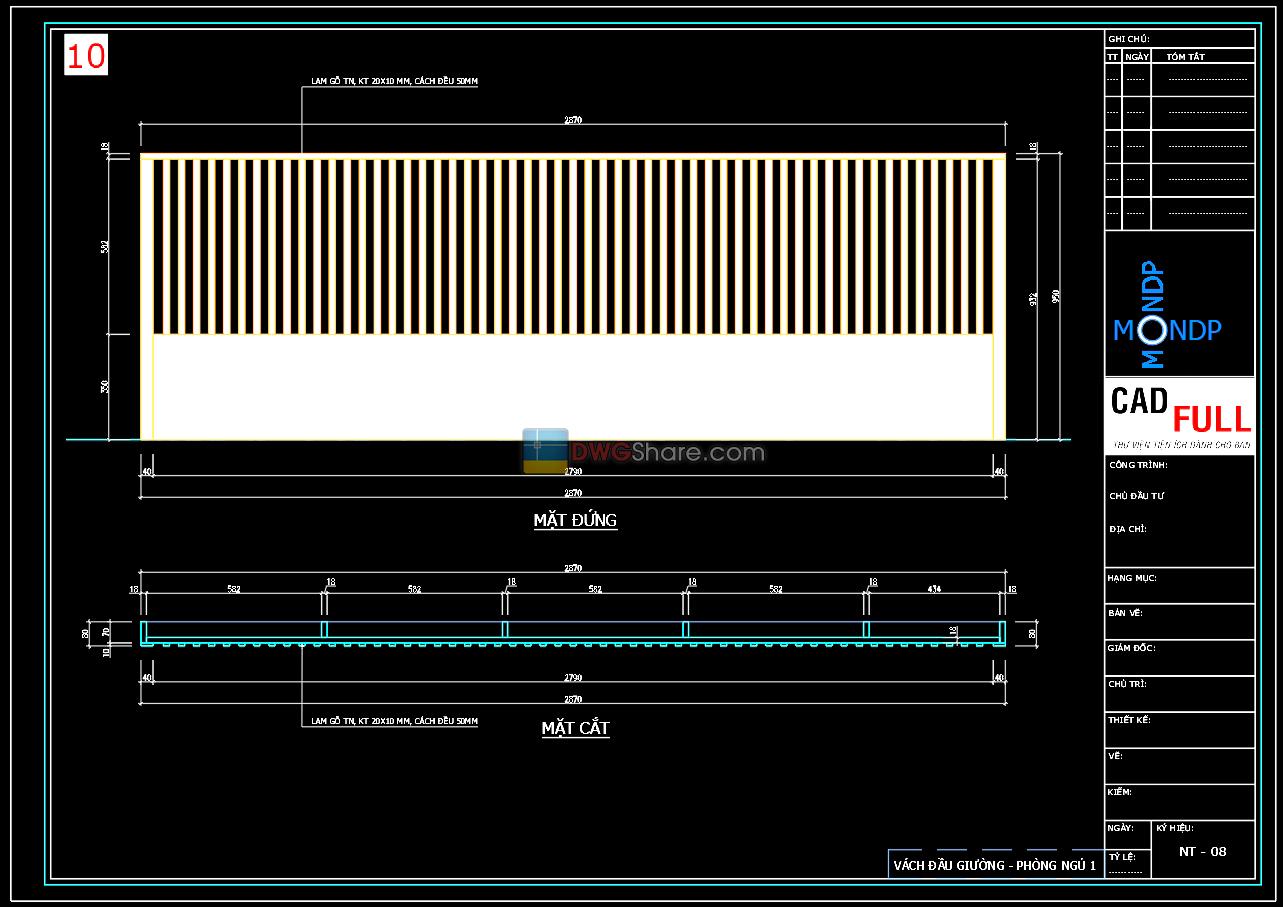This screenshot has width=1283, height=907.
Task: Click the TỶ LỆ scale field
Action: tap(1122, 857)
